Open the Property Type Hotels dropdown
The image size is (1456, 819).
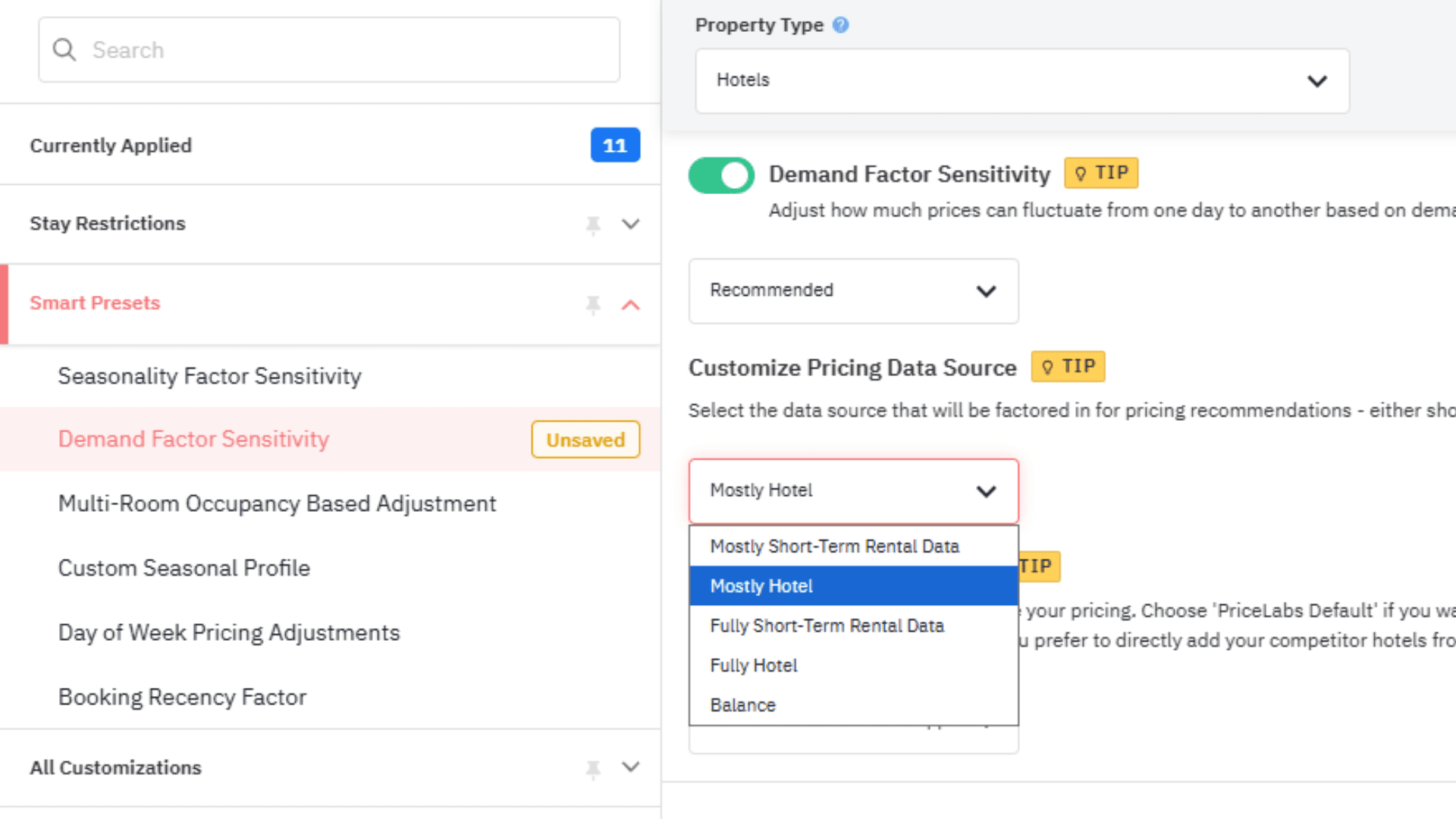pos(1021,81)
